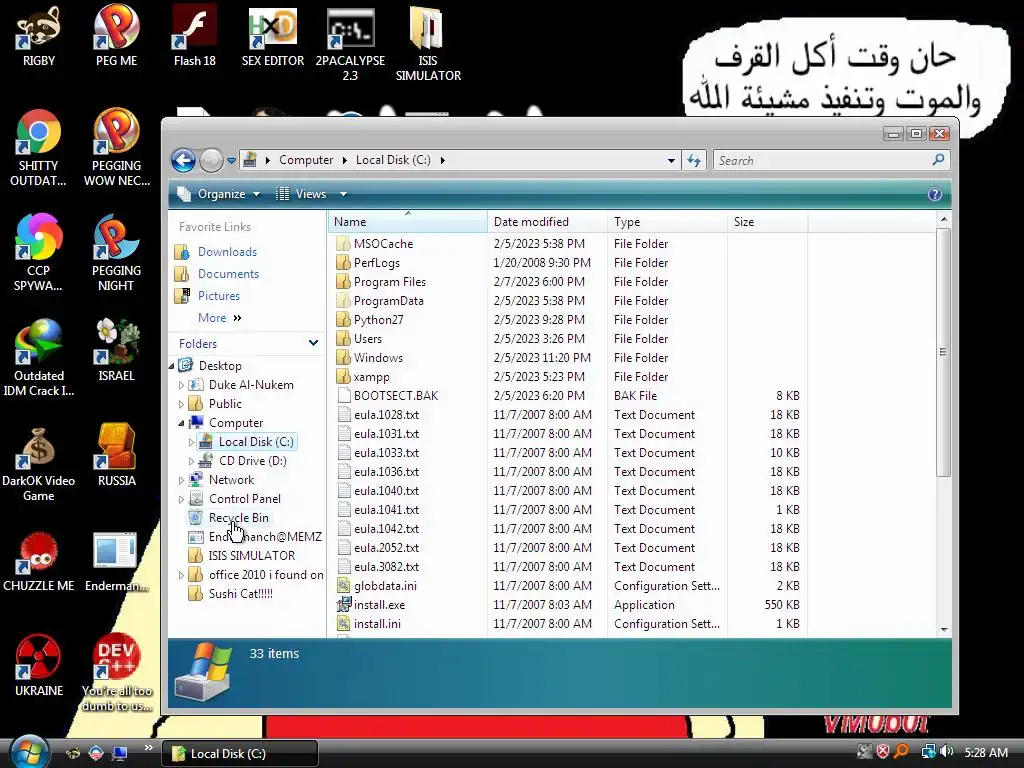Image resolution: width=1024 pixels, height=768 pixels.
Task: Expand the CD Drive (D:) node
Action: [x=191, y=461]
